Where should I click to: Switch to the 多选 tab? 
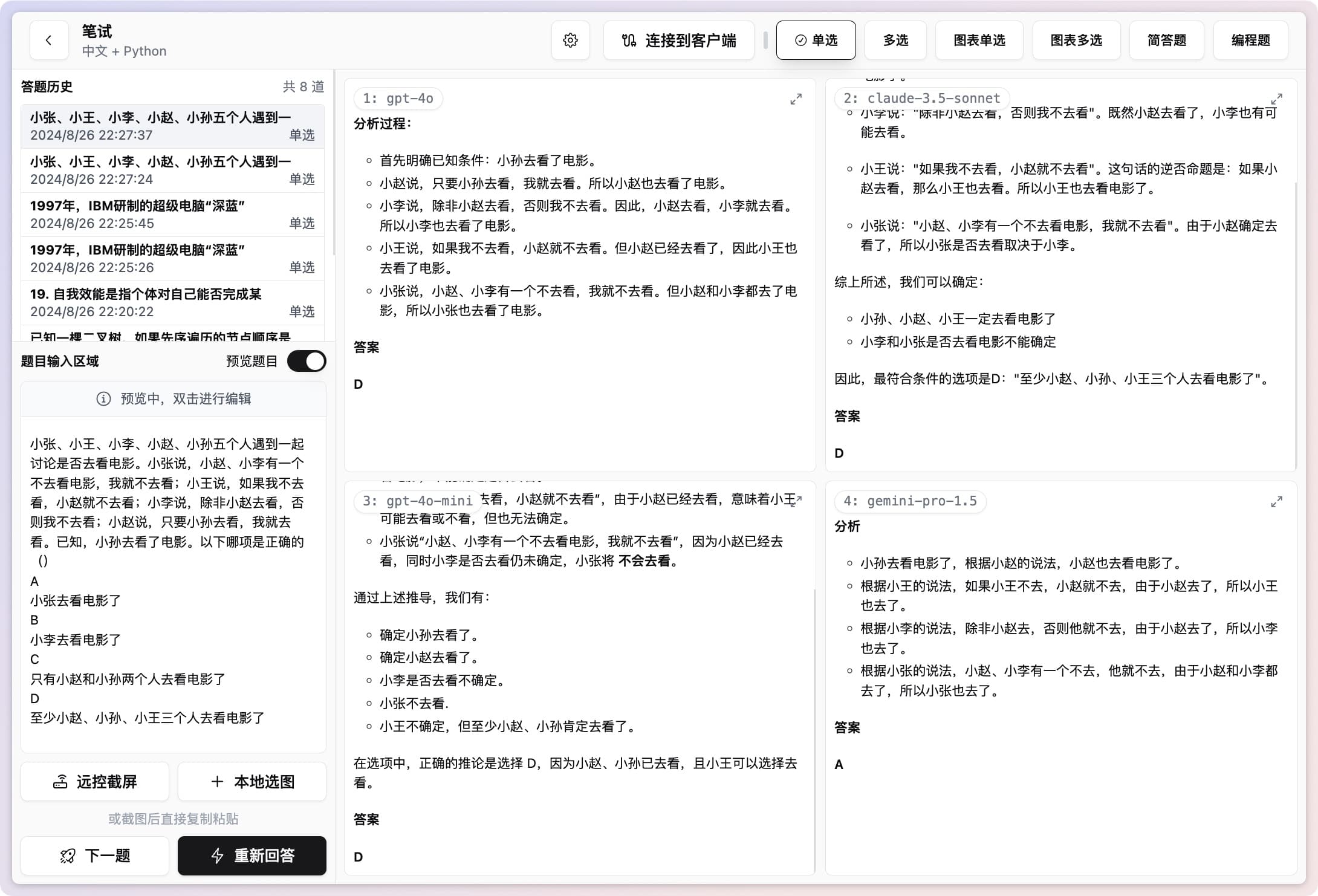[895, 41]
